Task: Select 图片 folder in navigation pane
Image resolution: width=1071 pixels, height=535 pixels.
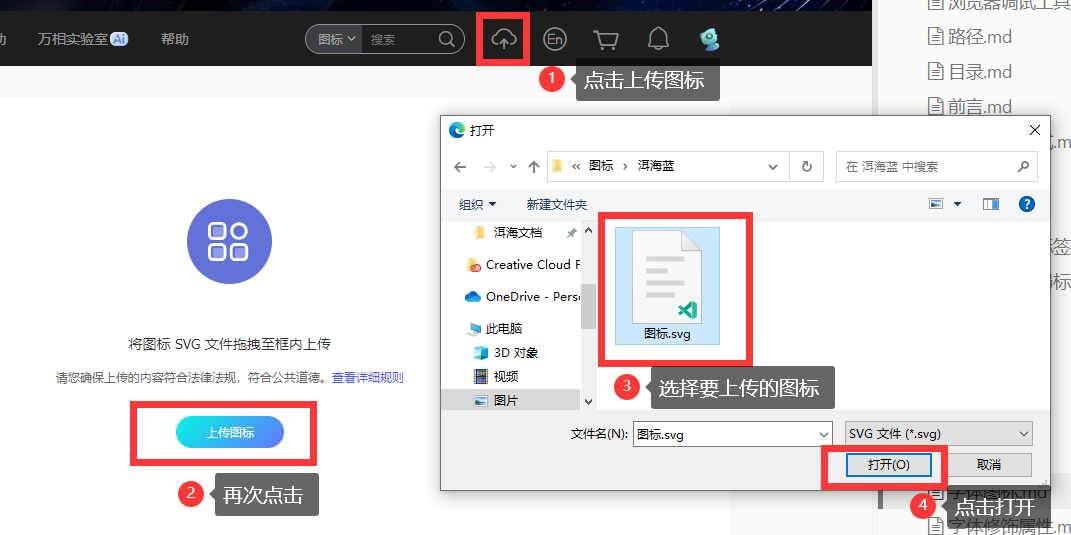Action: tap(496, 400)
